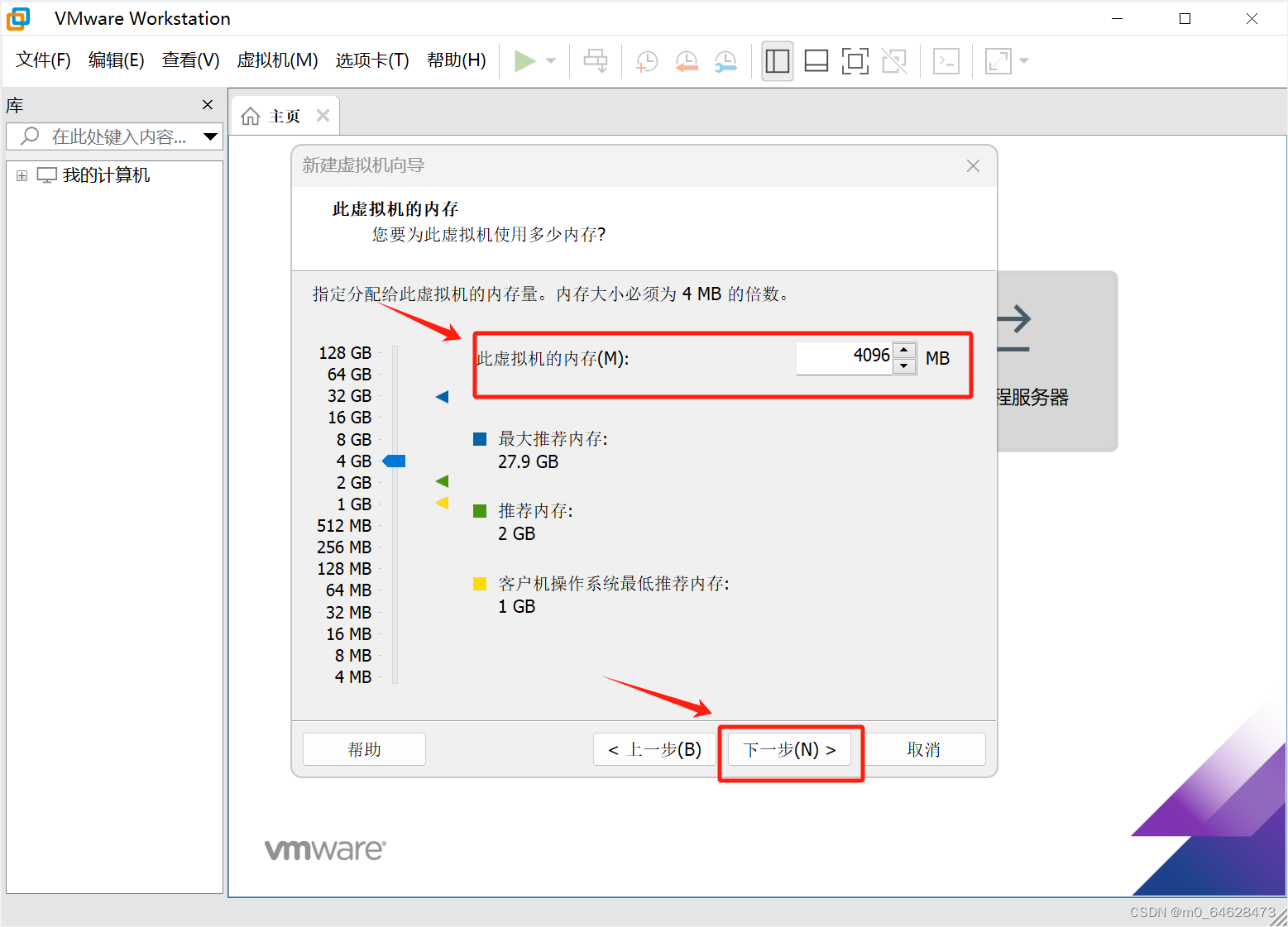Open the Snapshot Manager wrench icon

pos(725,61)
